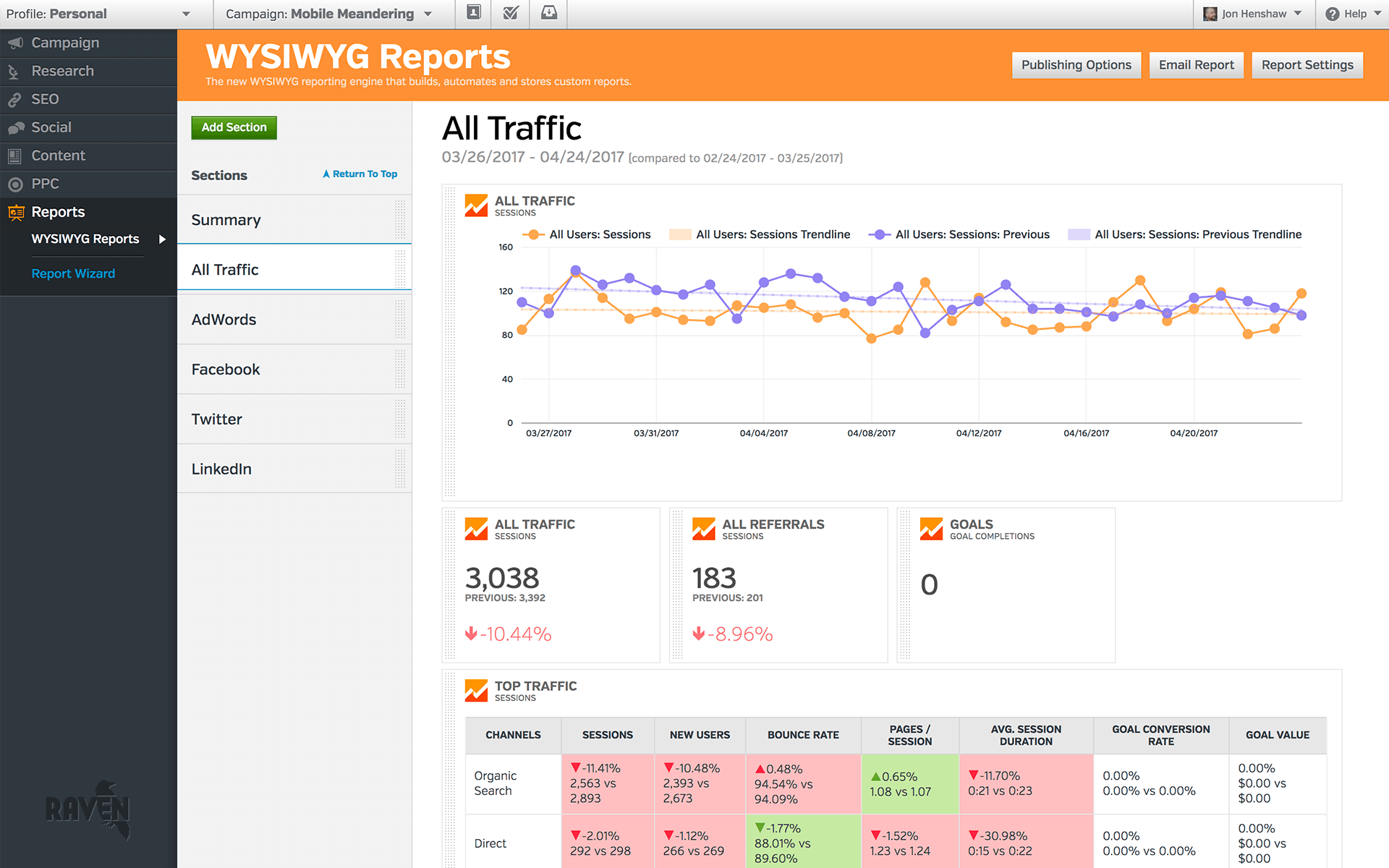The height and width of the screenshot is (868, 1389).
Task: Click the Add Section button
Action: (x=234, y=127)
